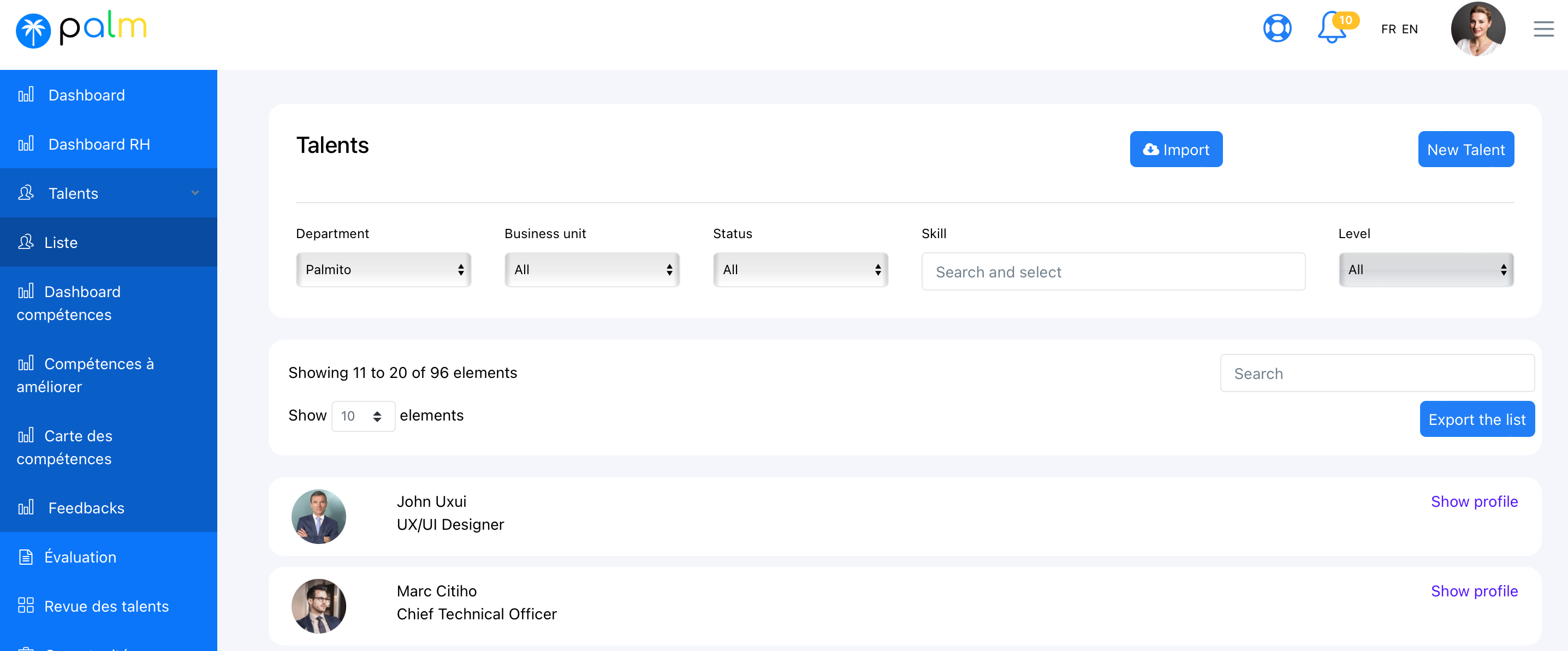Open the Department dropdown showing Palmito

[x=383, y=270]
